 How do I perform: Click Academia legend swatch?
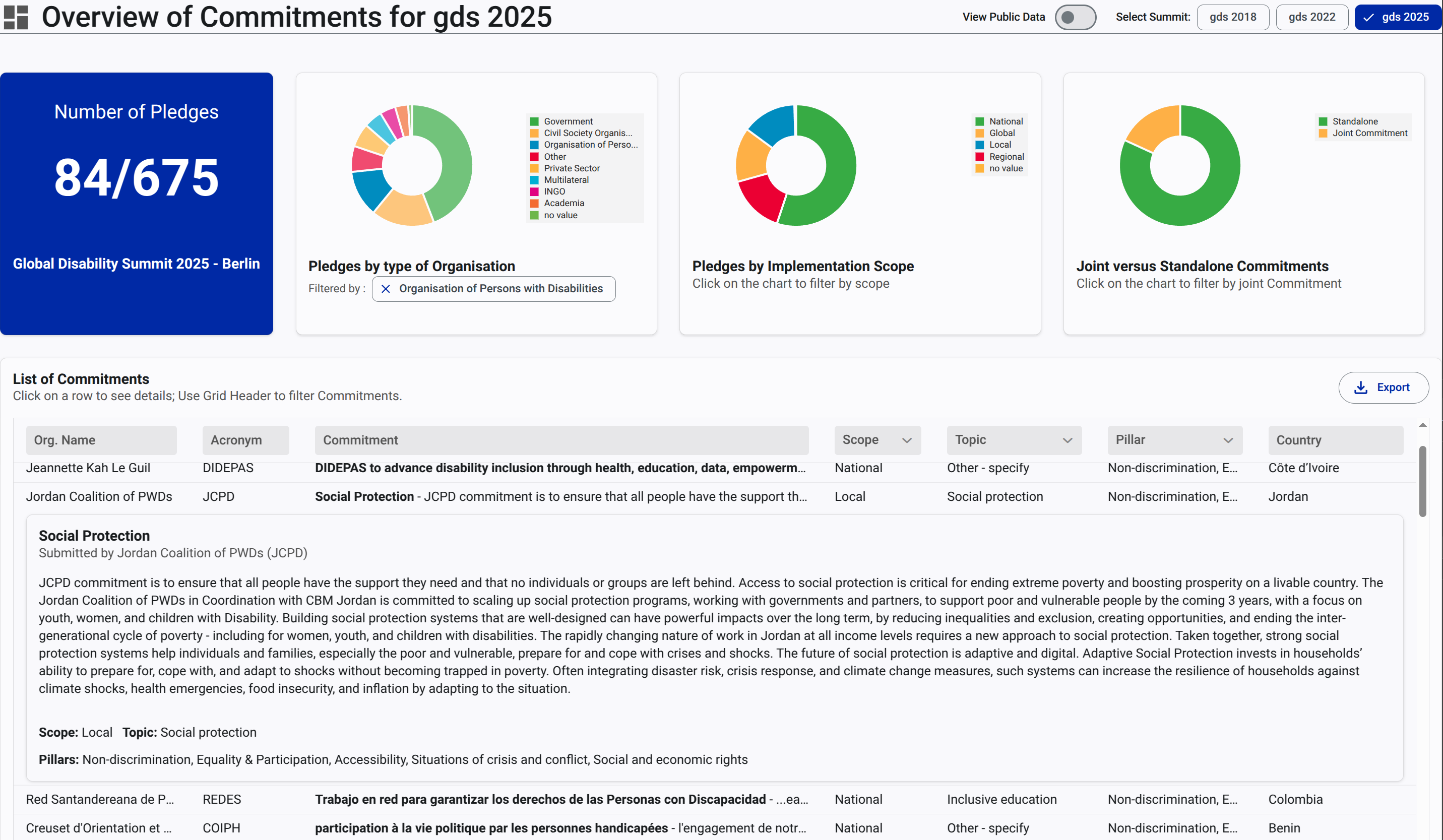pyautogui.click(x=534, y=203)
